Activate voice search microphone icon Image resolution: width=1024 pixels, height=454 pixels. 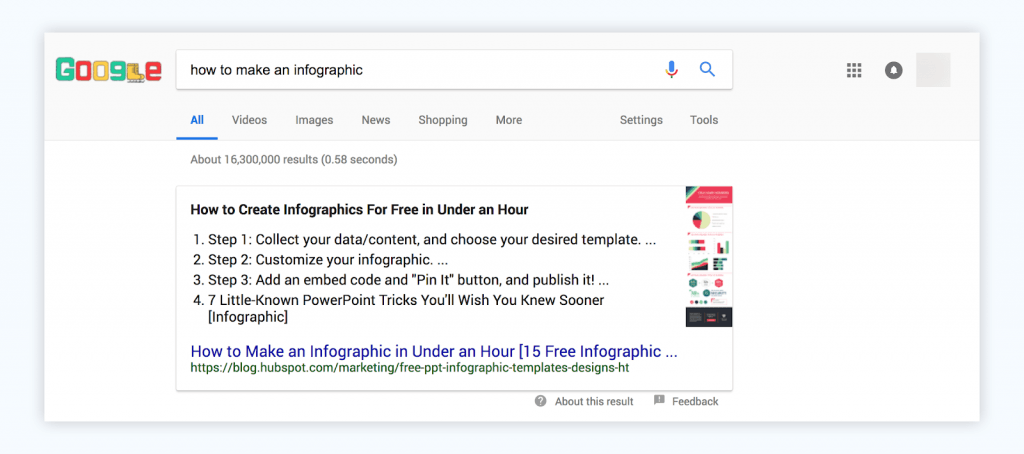pyautogui.click(x=672, y=70)
